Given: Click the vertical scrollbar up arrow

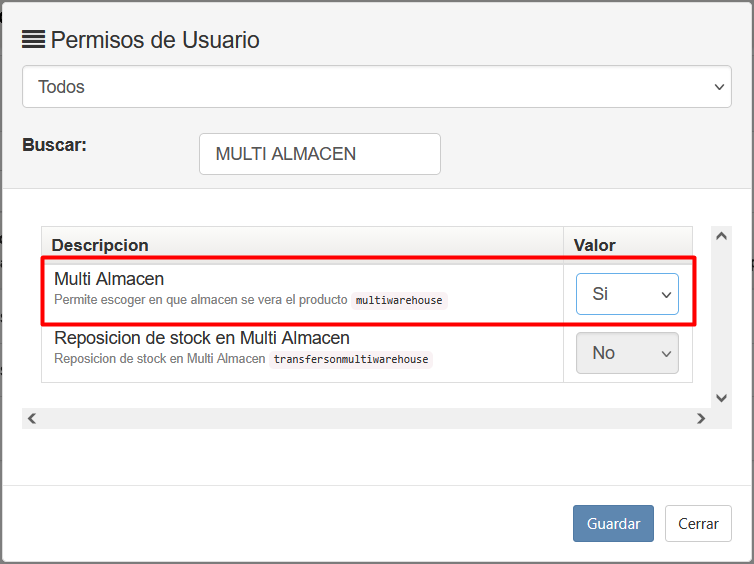Looking at the screenshot, I should pyautogui.click(x=720, y=235).
